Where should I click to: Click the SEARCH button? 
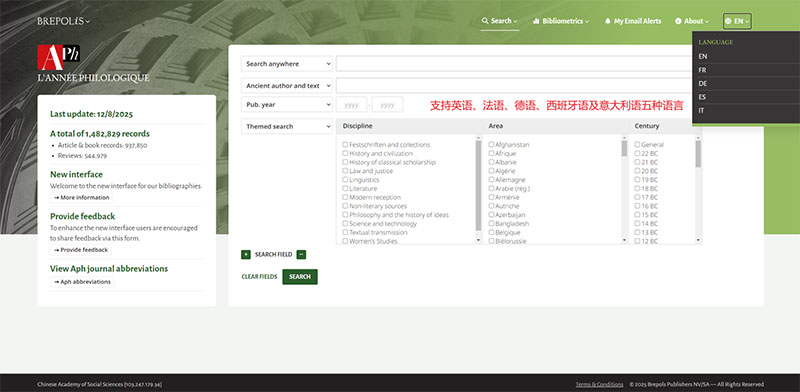(300, 277)
